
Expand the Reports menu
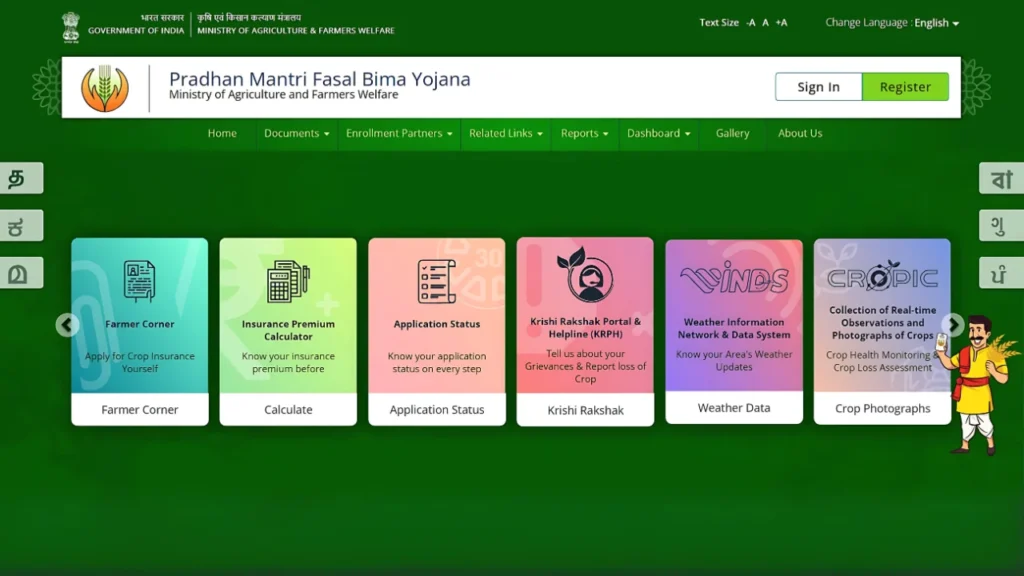coord(584,133)
